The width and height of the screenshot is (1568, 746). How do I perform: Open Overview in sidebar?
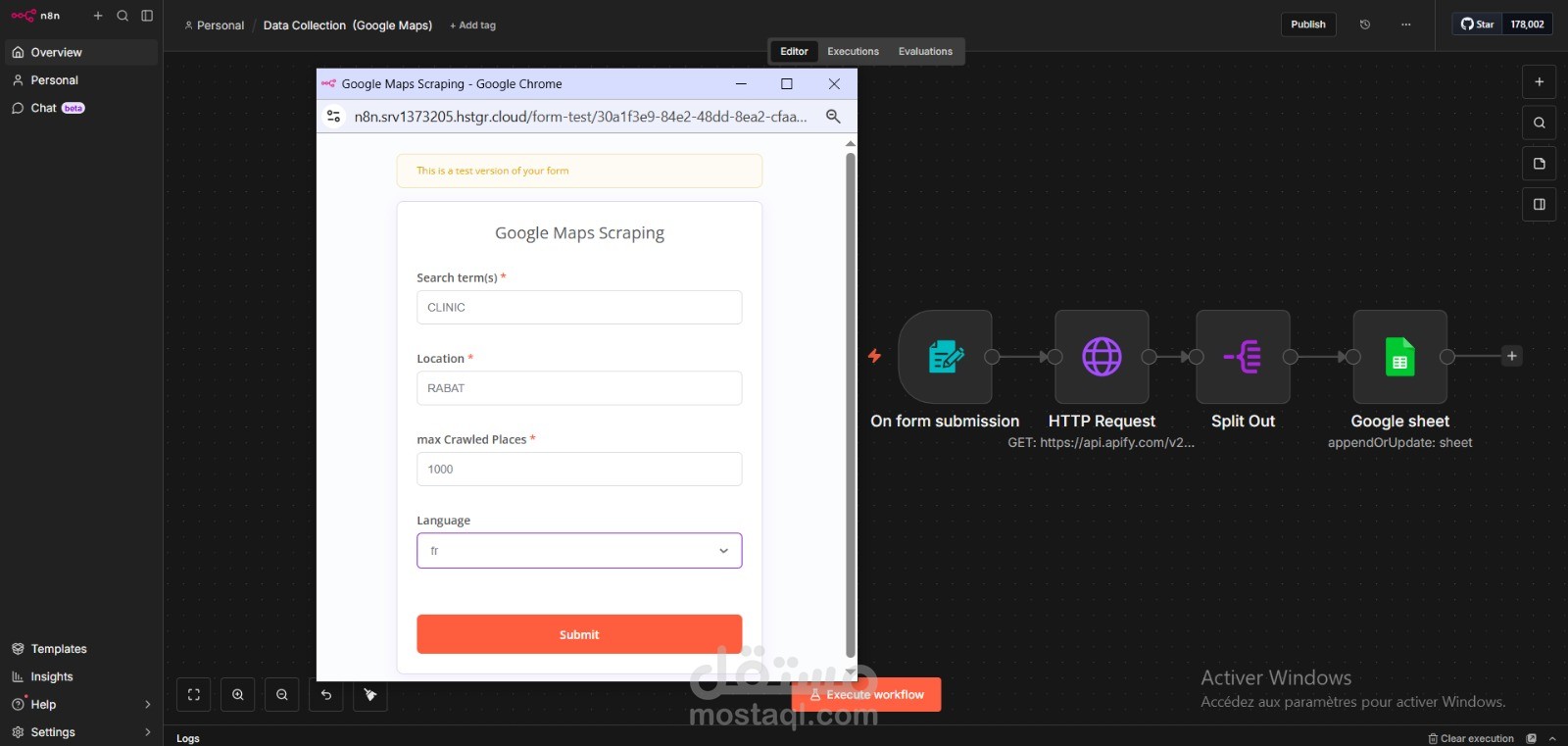(x=81, y=52)
